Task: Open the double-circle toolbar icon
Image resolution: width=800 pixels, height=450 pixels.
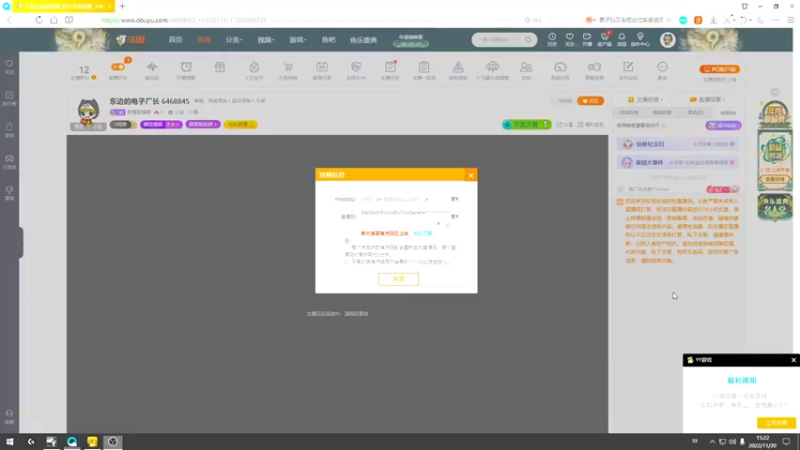Action: tap(594, 67)
